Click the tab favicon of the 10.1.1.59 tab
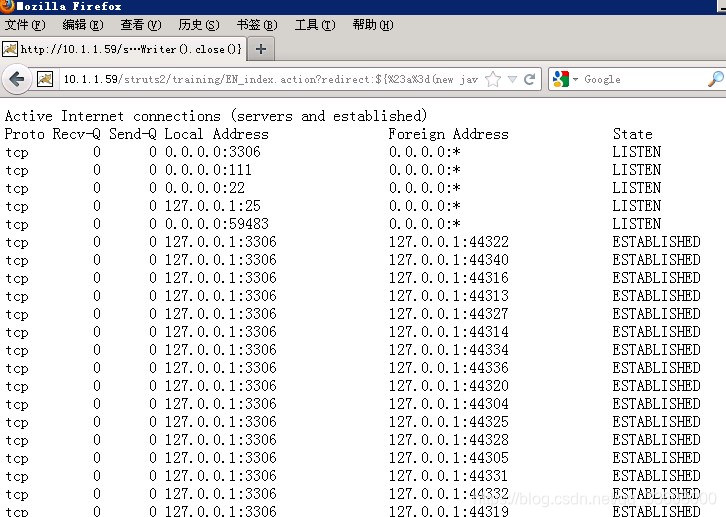726x517 pixels. tap(10, 49)
